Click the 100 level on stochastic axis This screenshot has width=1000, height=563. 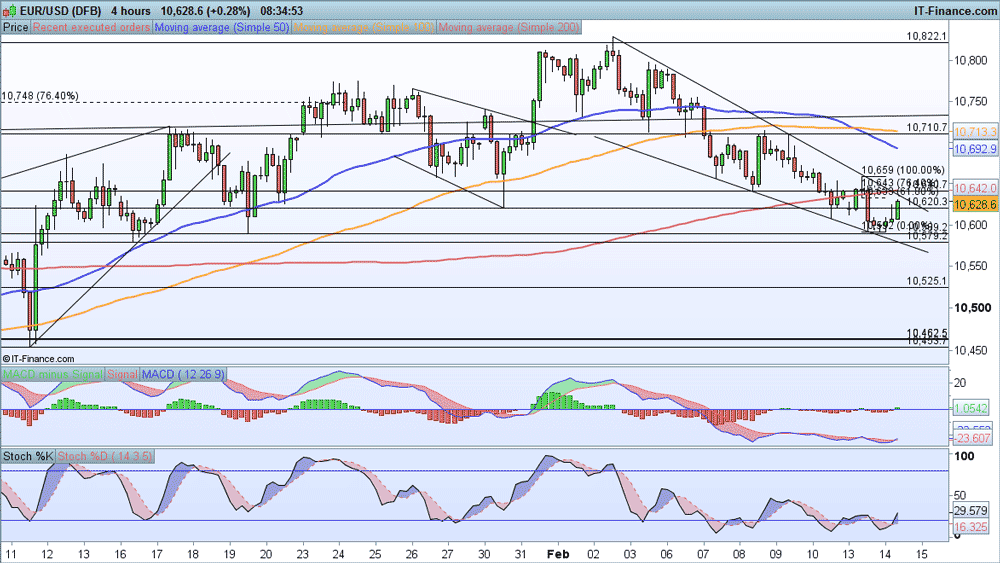pyautogui.click(x=964, y=457)
